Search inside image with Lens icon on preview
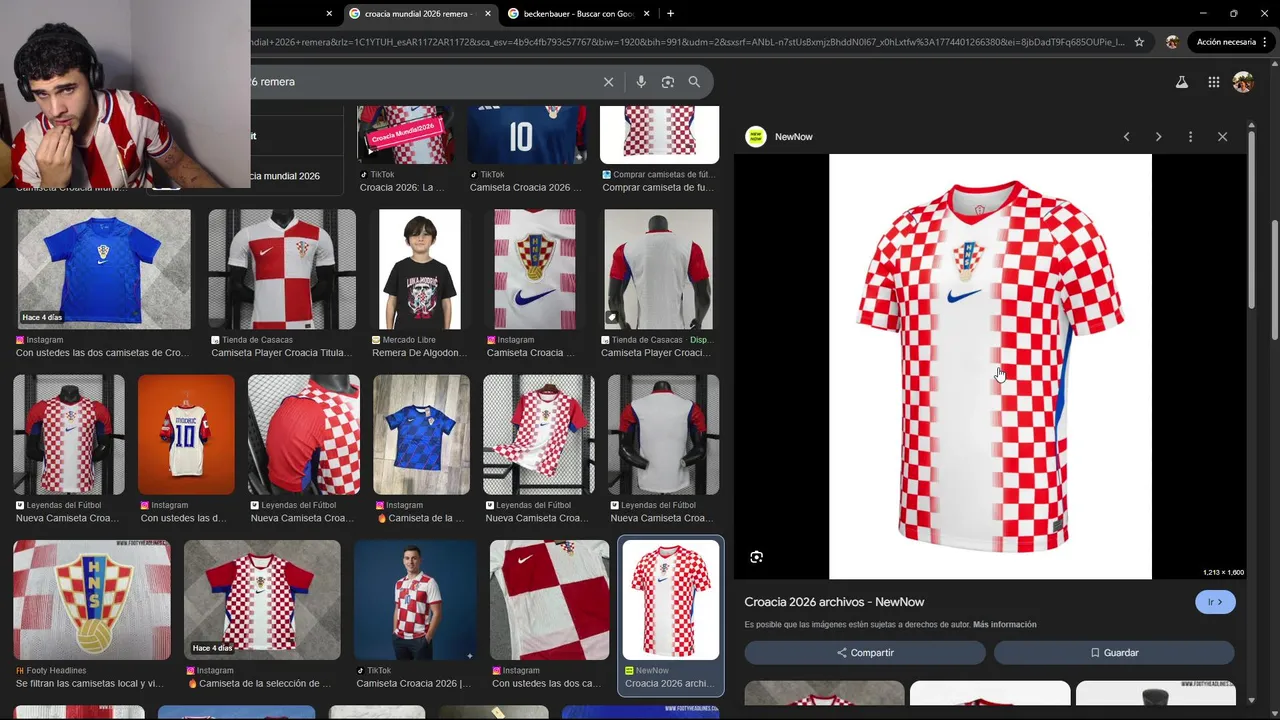This screenshot has width=1280, height=720. click(756, 557)
